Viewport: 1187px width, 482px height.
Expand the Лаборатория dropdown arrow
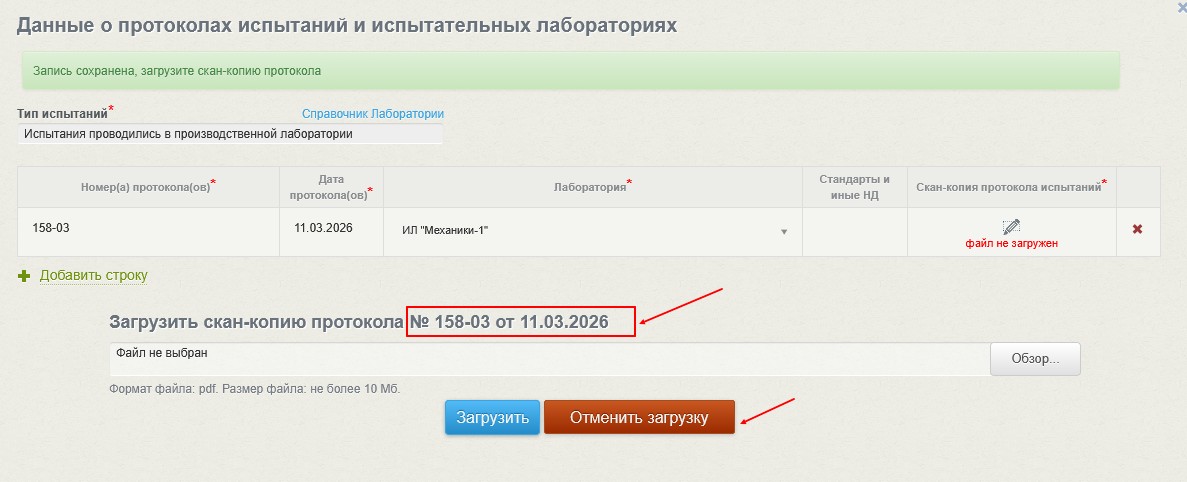[x=784, y=232]
